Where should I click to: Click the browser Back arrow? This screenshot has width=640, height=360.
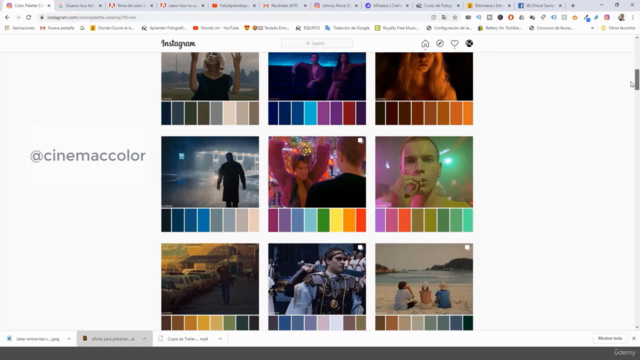[7, 18]
